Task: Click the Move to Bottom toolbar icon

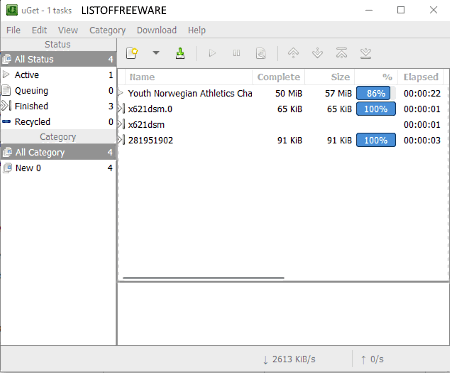Action: coord(366,53)
